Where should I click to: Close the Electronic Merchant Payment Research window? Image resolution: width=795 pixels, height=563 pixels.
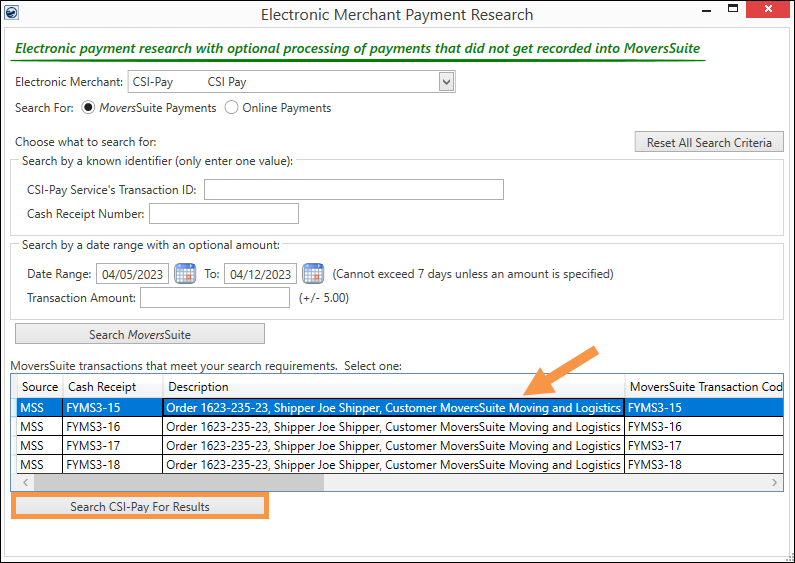coord(769,9)
